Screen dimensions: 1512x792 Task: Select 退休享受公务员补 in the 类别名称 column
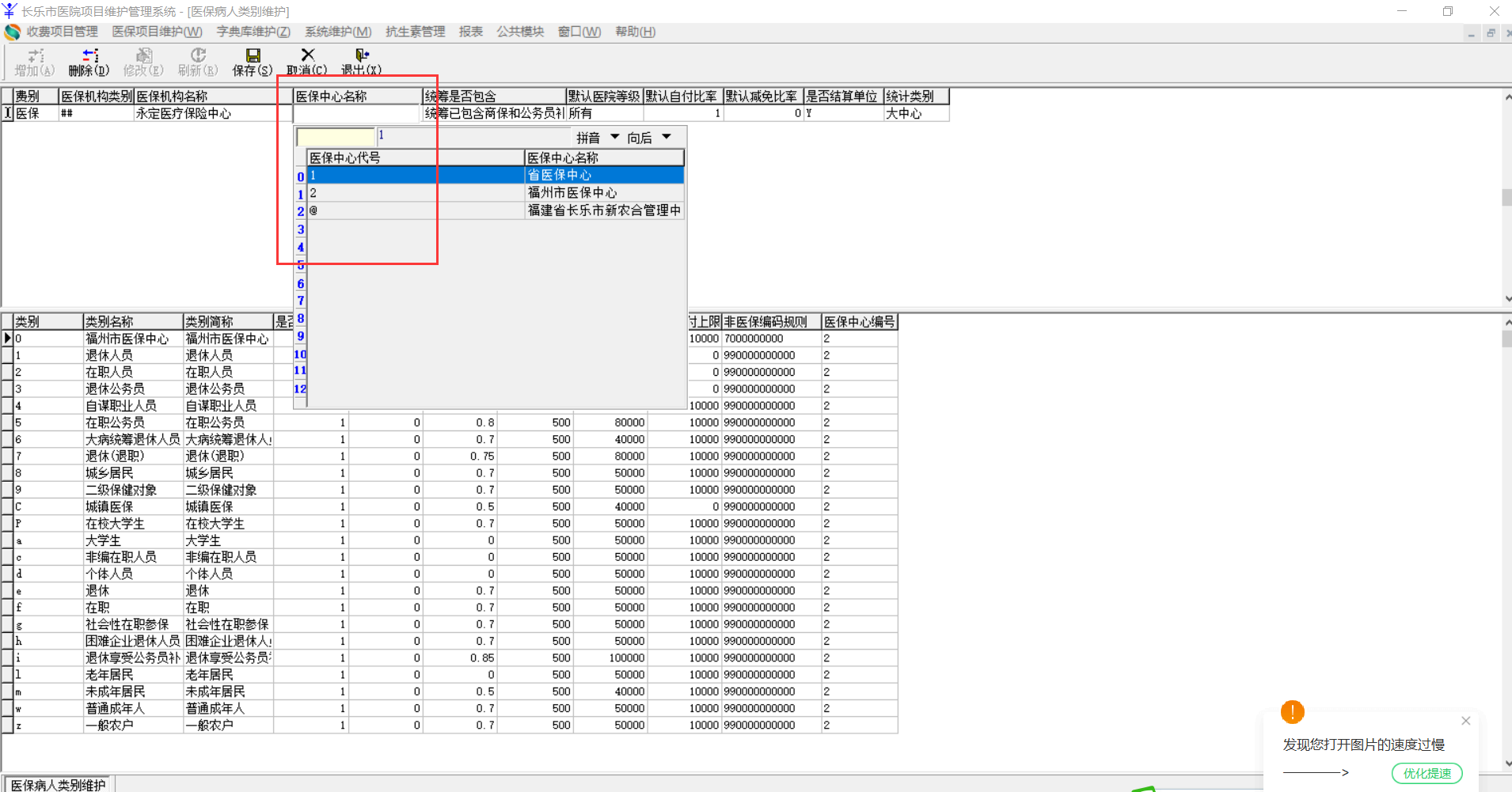click(133, 657)
